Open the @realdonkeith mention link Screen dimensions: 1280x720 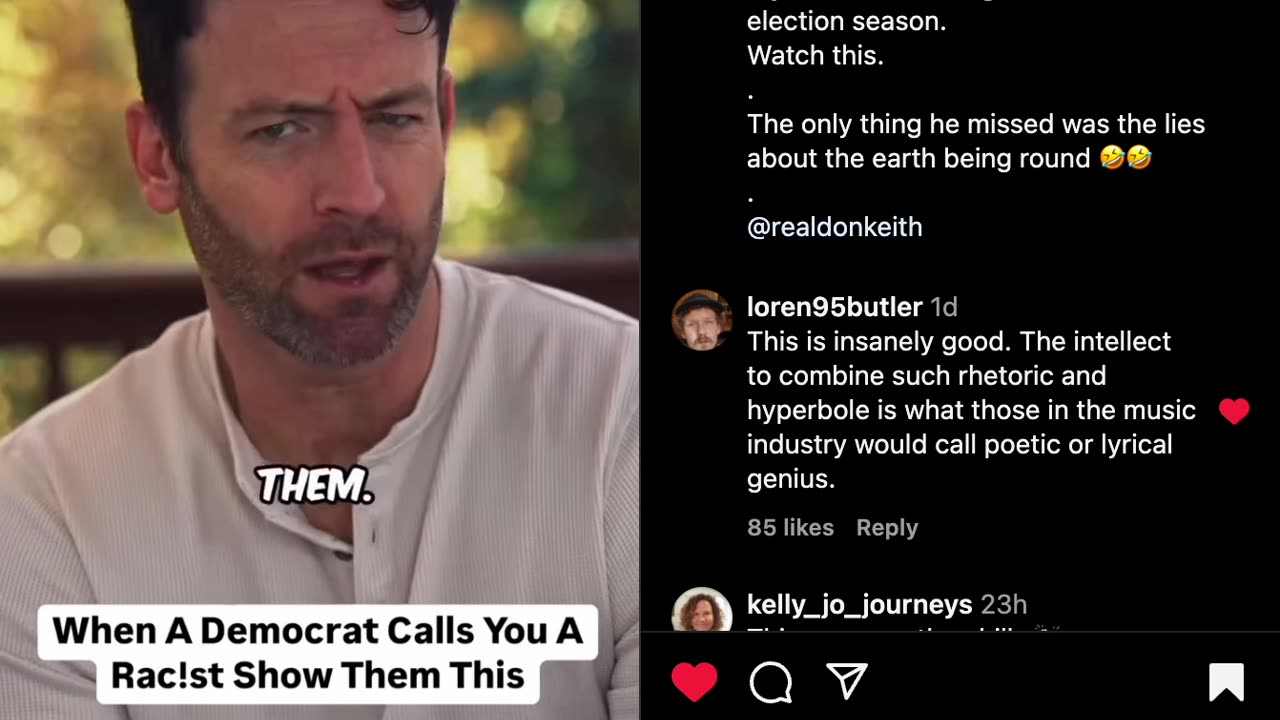[834, 227]
